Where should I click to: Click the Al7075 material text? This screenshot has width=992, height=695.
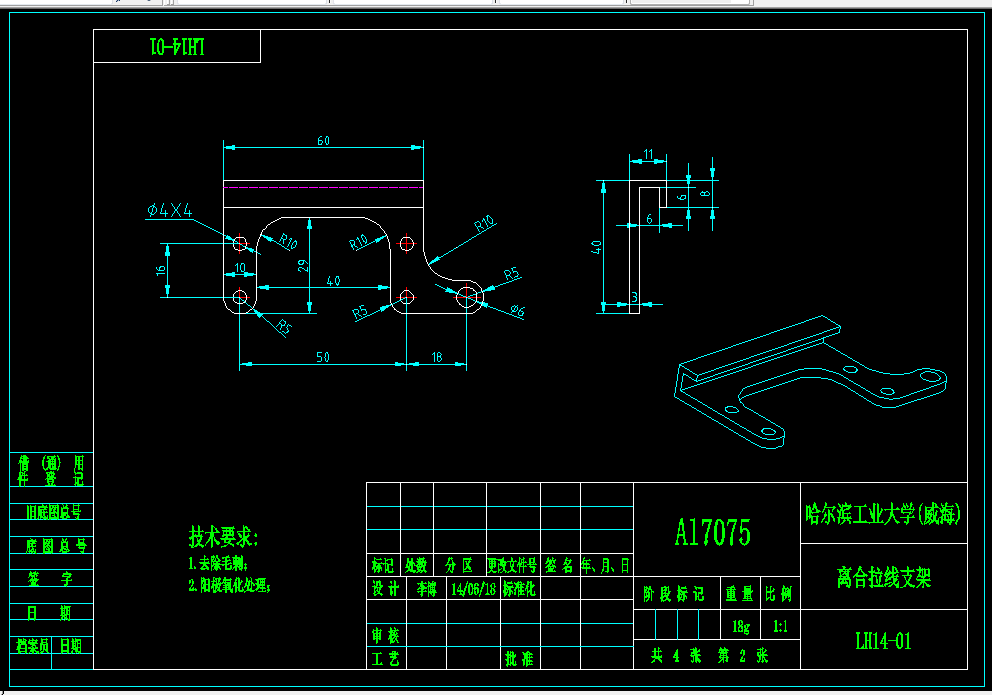(713, 532)
